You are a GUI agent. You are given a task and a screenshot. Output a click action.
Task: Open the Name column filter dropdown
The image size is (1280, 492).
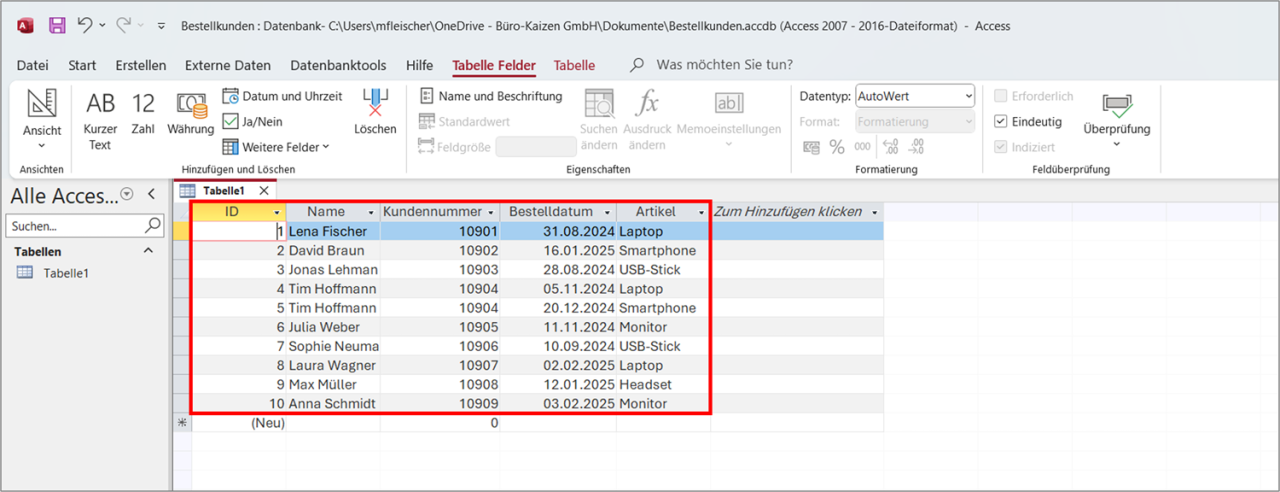pos(371,212)
